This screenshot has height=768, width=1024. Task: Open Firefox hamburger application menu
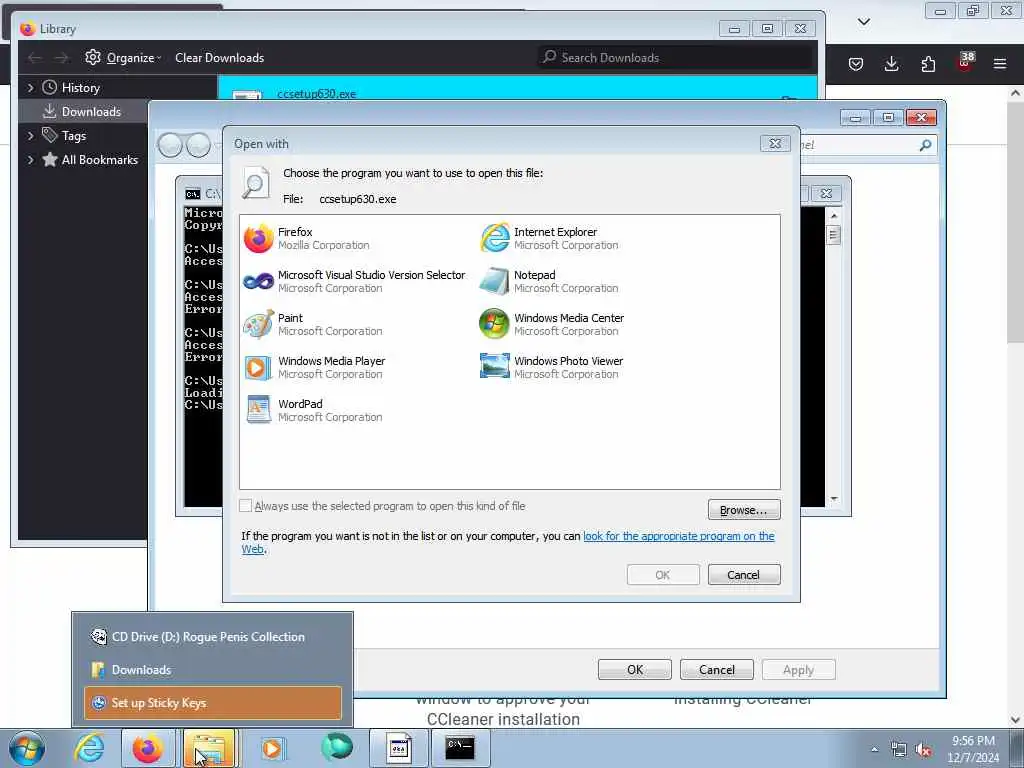tap(1000, 64)
